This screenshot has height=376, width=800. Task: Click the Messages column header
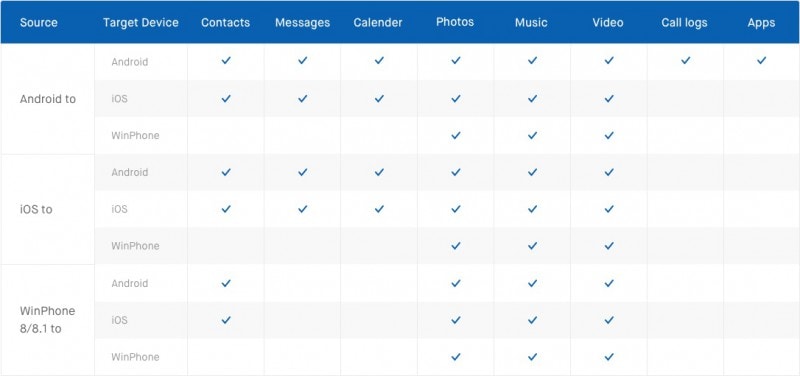pos(303,22)
